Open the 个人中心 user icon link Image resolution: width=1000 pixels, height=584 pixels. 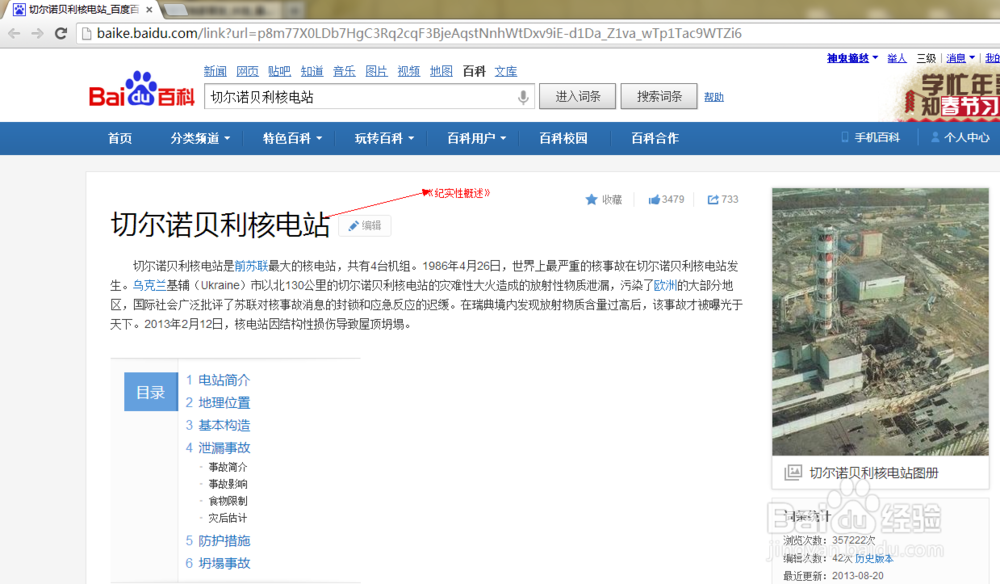click(960, 138)
